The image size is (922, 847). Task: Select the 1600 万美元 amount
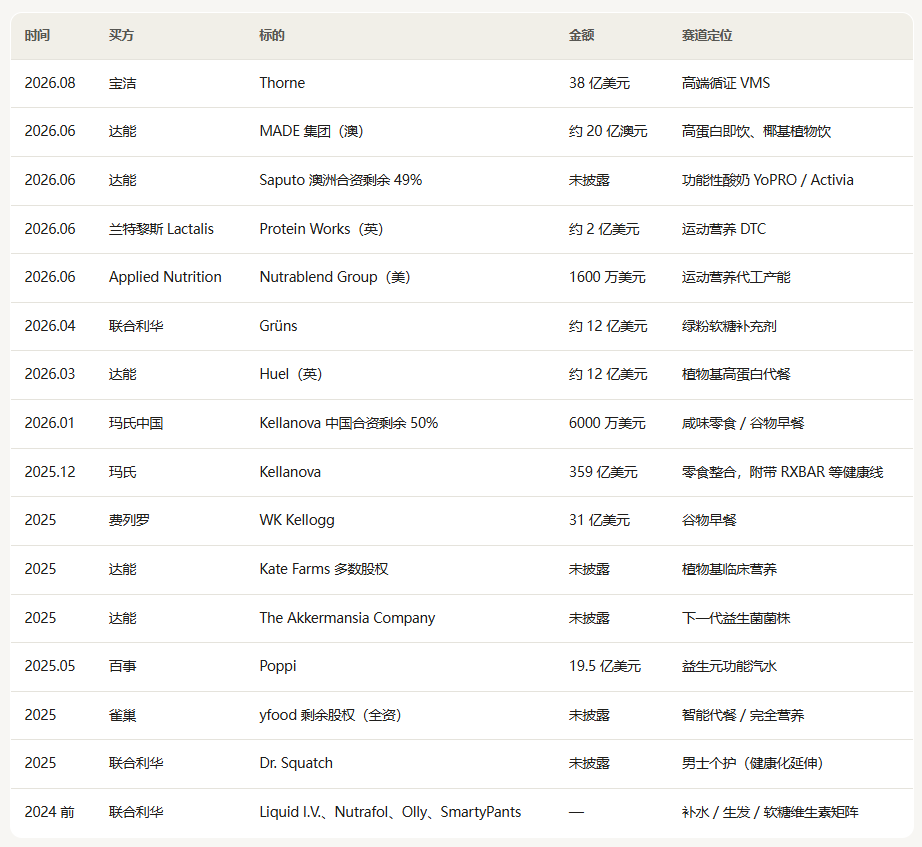click(607, 277)
